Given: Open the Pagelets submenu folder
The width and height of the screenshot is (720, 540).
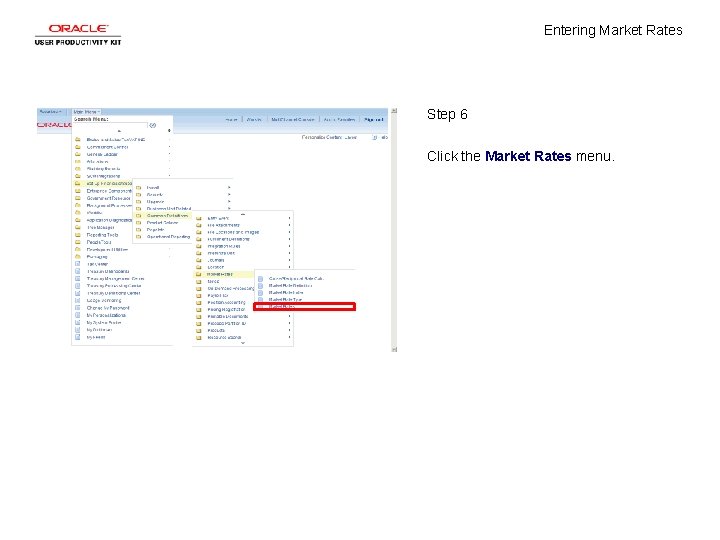Looking at the screenshot, I should click(155, 230).
